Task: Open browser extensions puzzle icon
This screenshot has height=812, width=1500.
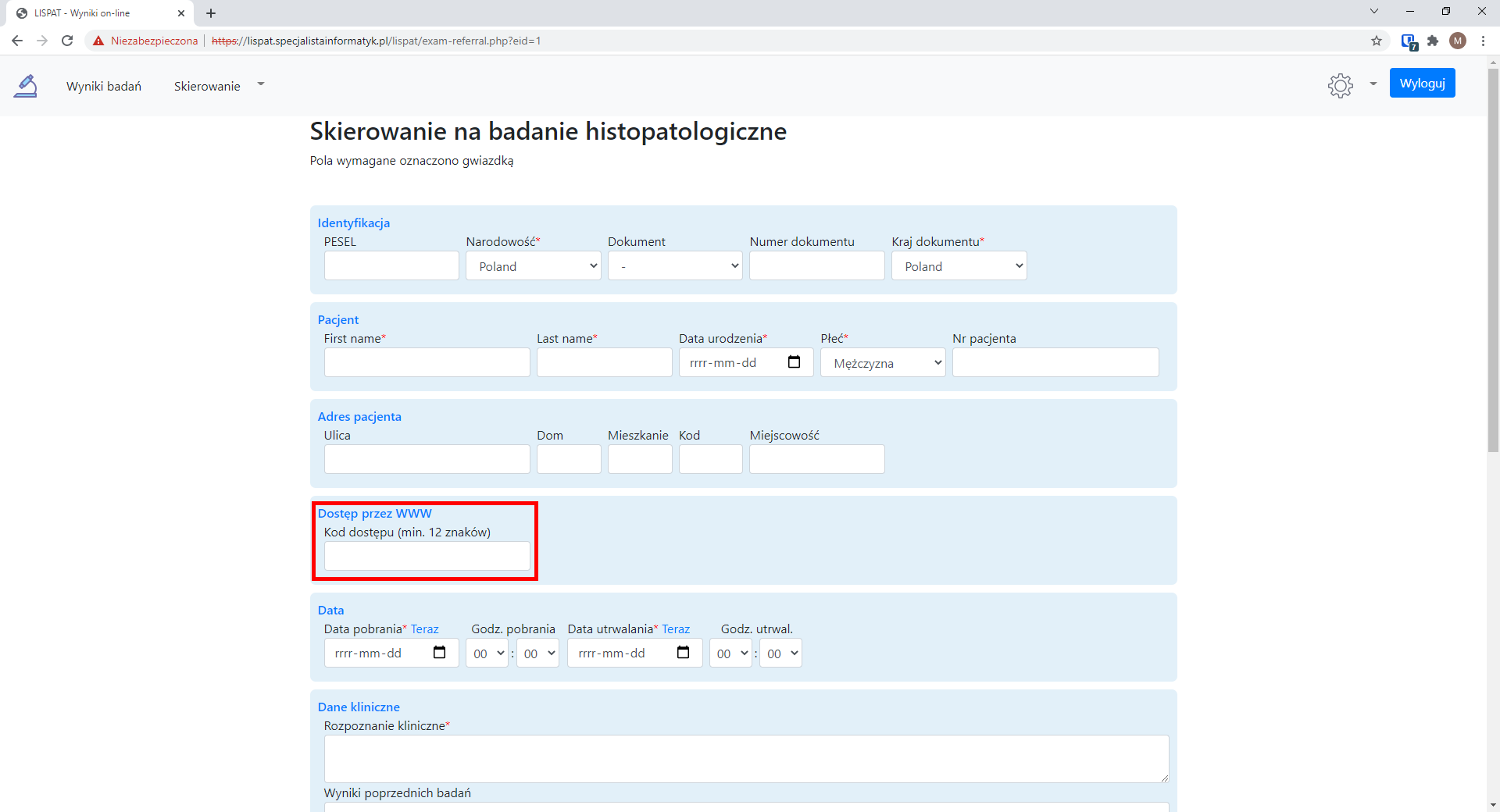Action: [x=1433, y=41]
